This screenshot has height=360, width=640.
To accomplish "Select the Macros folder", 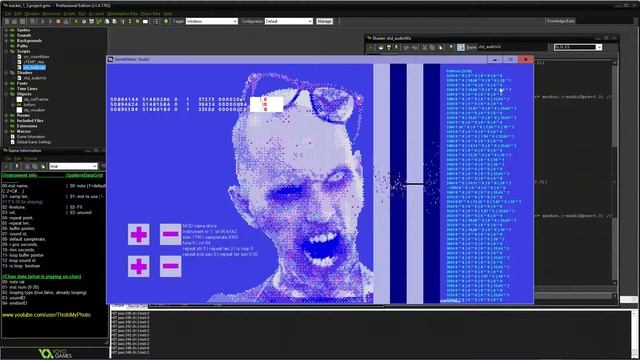I will tap(23, 131).
